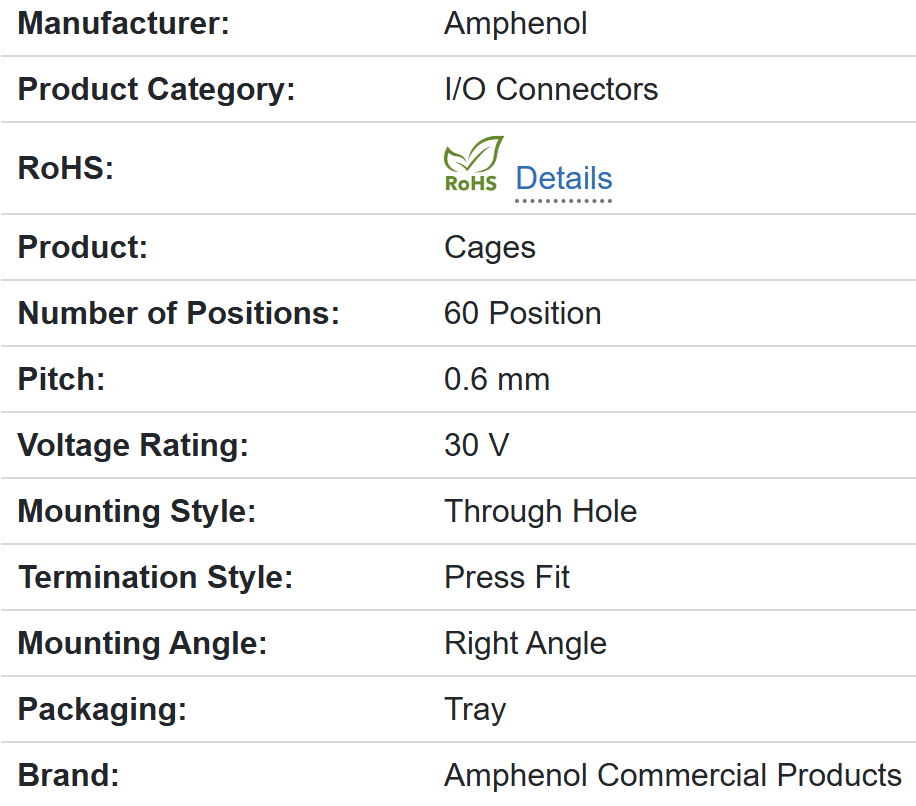Select the Through Hole mounting style value
The height and width of the screenshot is (806, 916).
[540, 511]
